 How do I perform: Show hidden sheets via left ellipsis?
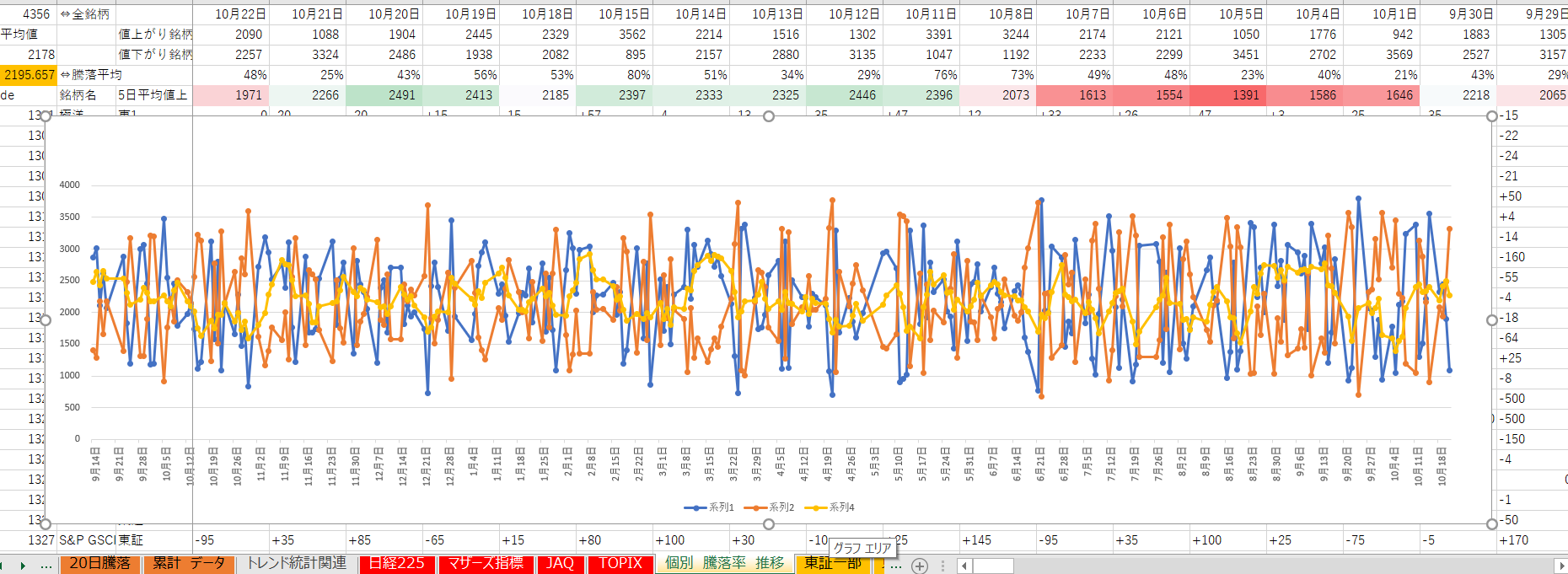(x=46, y=565)
